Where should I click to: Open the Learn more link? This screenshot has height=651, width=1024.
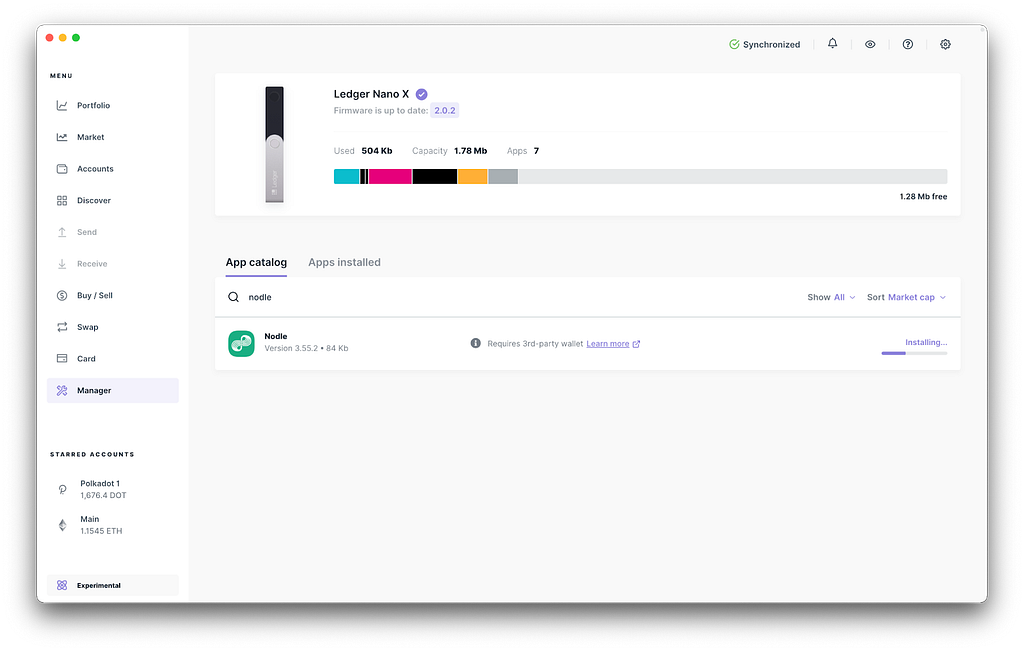pyautogui.click(x=607, y=344)
